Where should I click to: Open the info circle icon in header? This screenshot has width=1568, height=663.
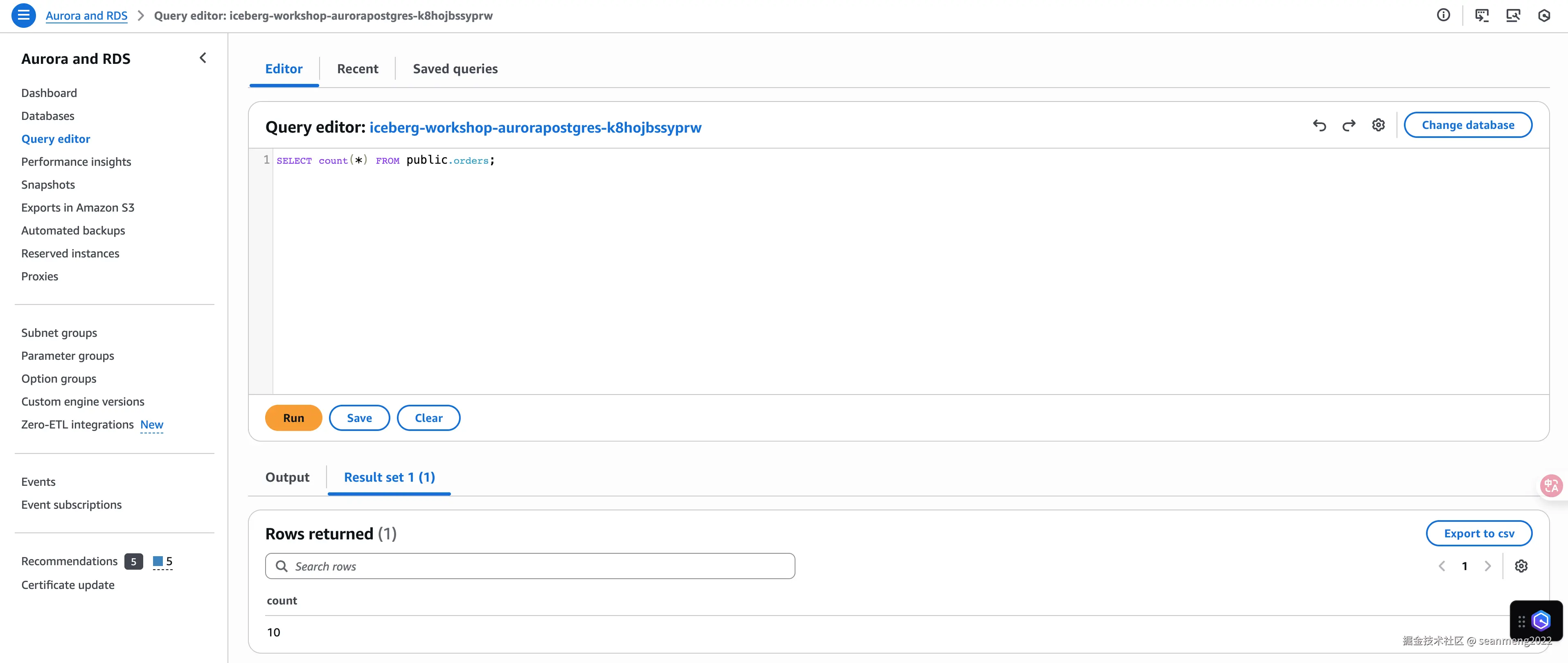[1443, 15]
